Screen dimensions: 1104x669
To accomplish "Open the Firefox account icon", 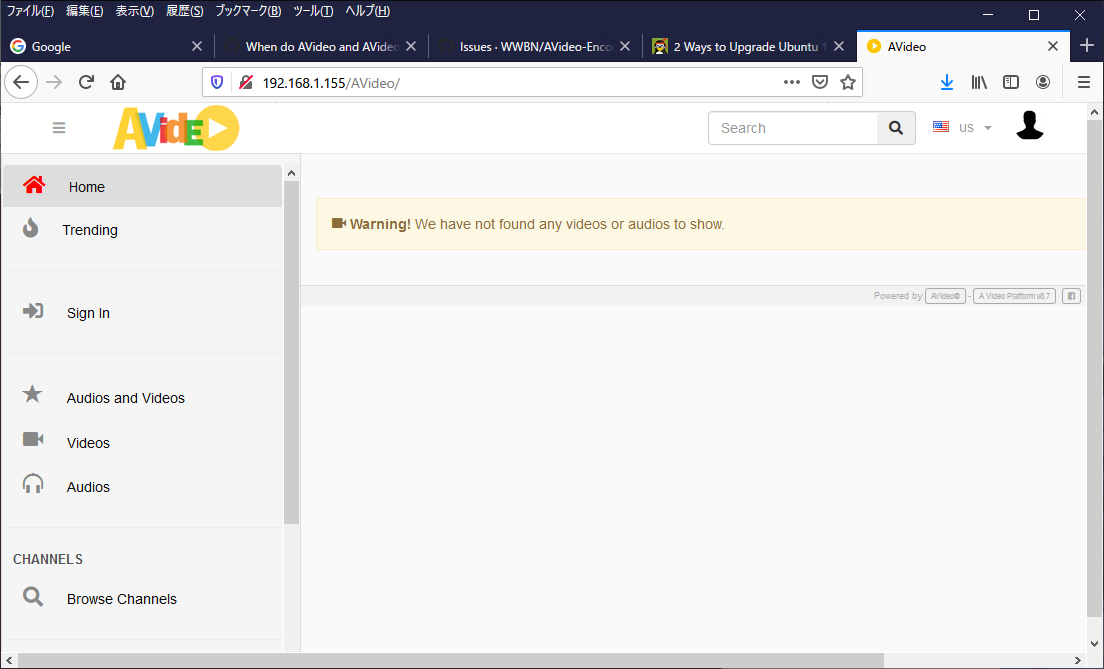I will tap(1043, 82).
